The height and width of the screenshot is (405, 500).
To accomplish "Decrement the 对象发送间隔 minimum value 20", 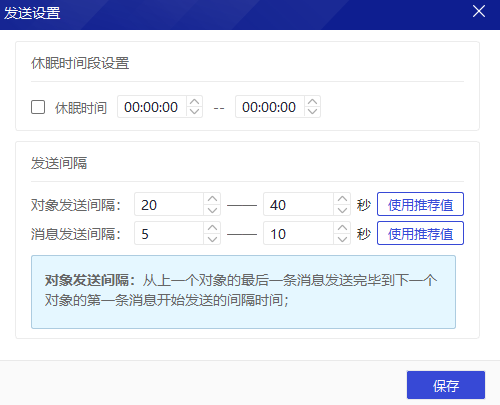I will click(x=212, y=210).
